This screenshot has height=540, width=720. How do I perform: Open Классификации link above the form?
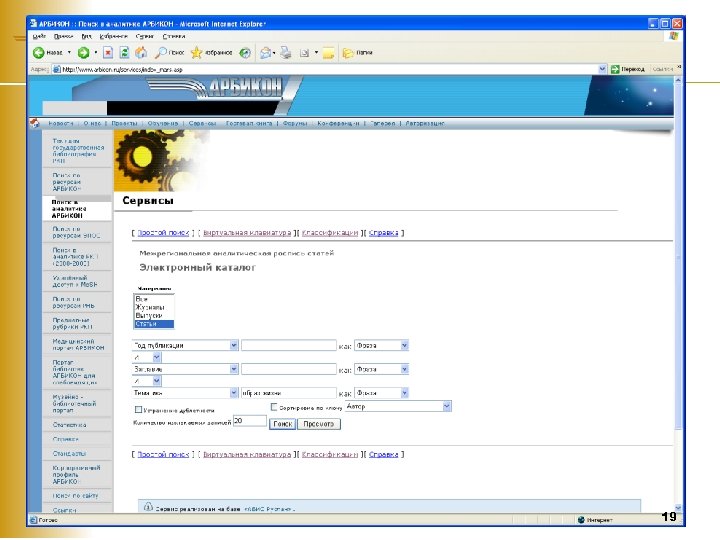pyautogui.click(x=330, y=233)
